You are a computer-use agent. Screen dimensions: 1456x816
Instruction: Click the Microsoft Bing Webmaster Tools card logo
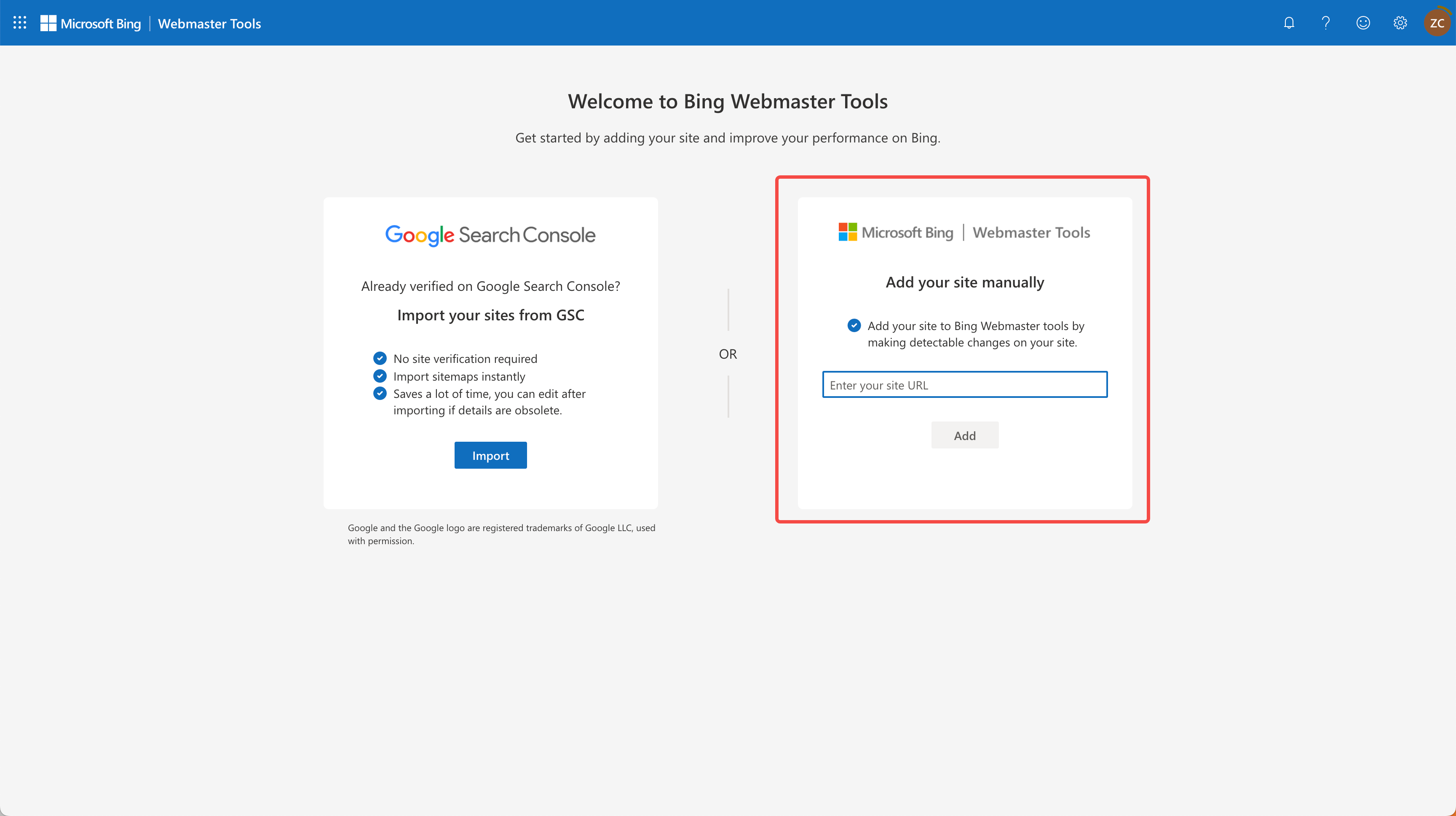pyautogui.click(x=964, y=232)
